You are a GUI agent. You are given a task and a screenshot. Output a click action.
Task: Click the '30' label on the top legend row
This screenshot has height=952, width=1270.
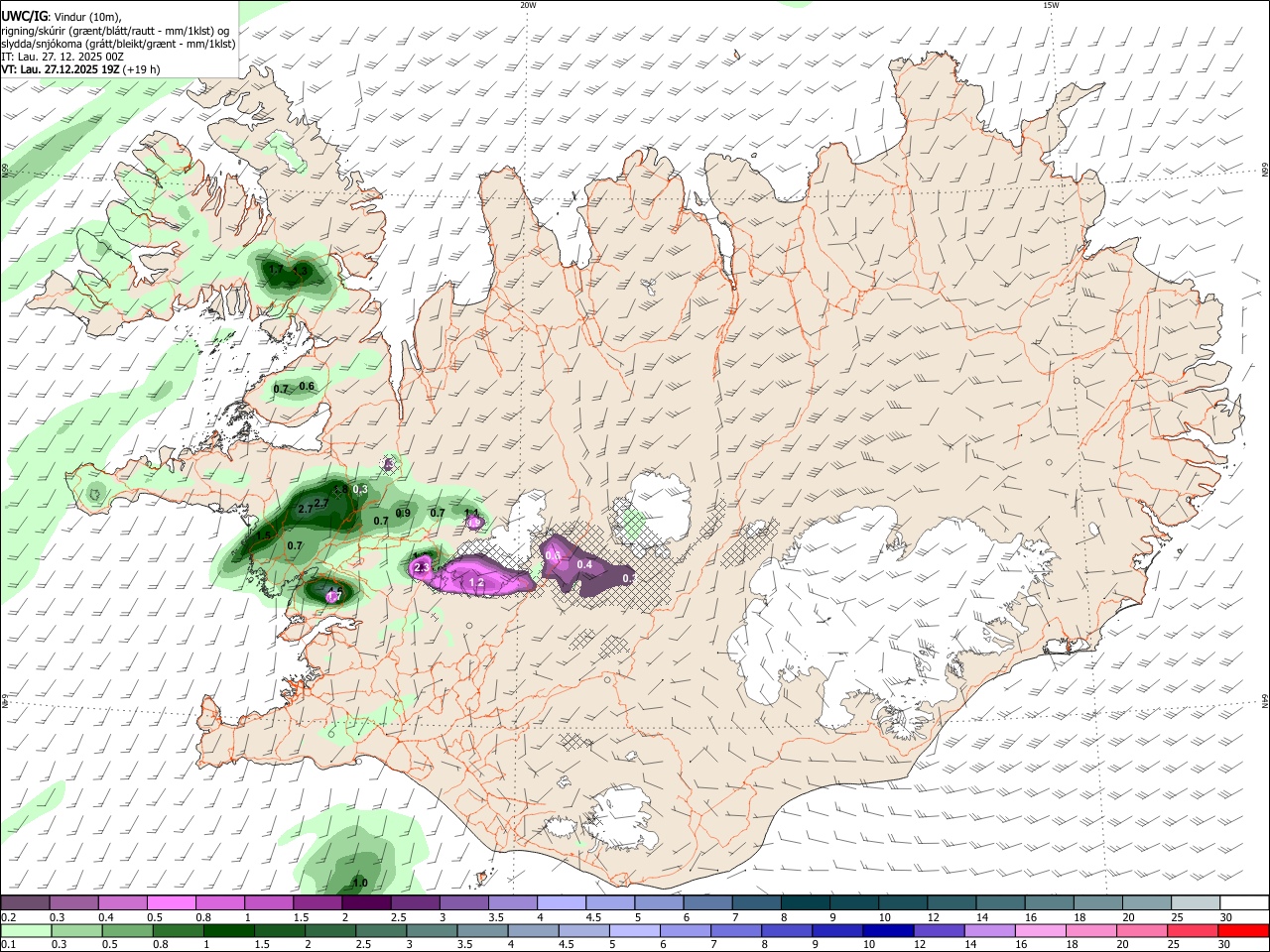(1225, 917)
